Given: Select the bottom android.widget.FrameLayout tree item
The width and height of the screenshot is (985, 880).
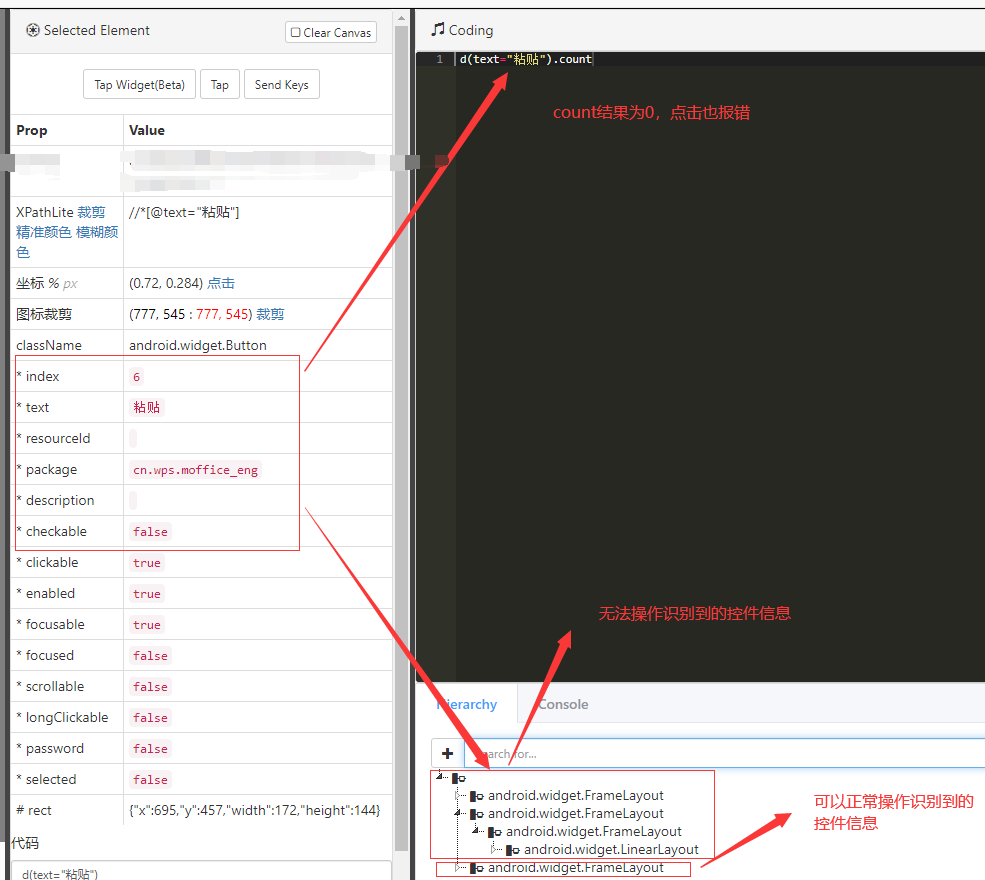Looking at the screenshot, I should (x=573, y=867).
